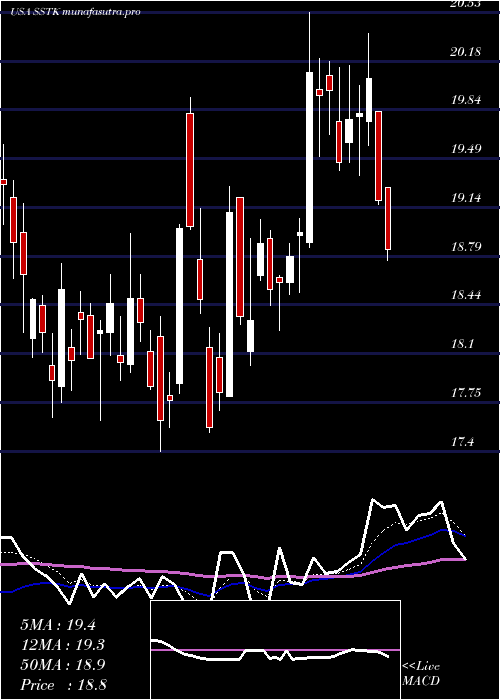Select the 18.79 price axis label
The width and height of the screenshot is (500, 700).
pyautogui.click(x=466, y=246)
